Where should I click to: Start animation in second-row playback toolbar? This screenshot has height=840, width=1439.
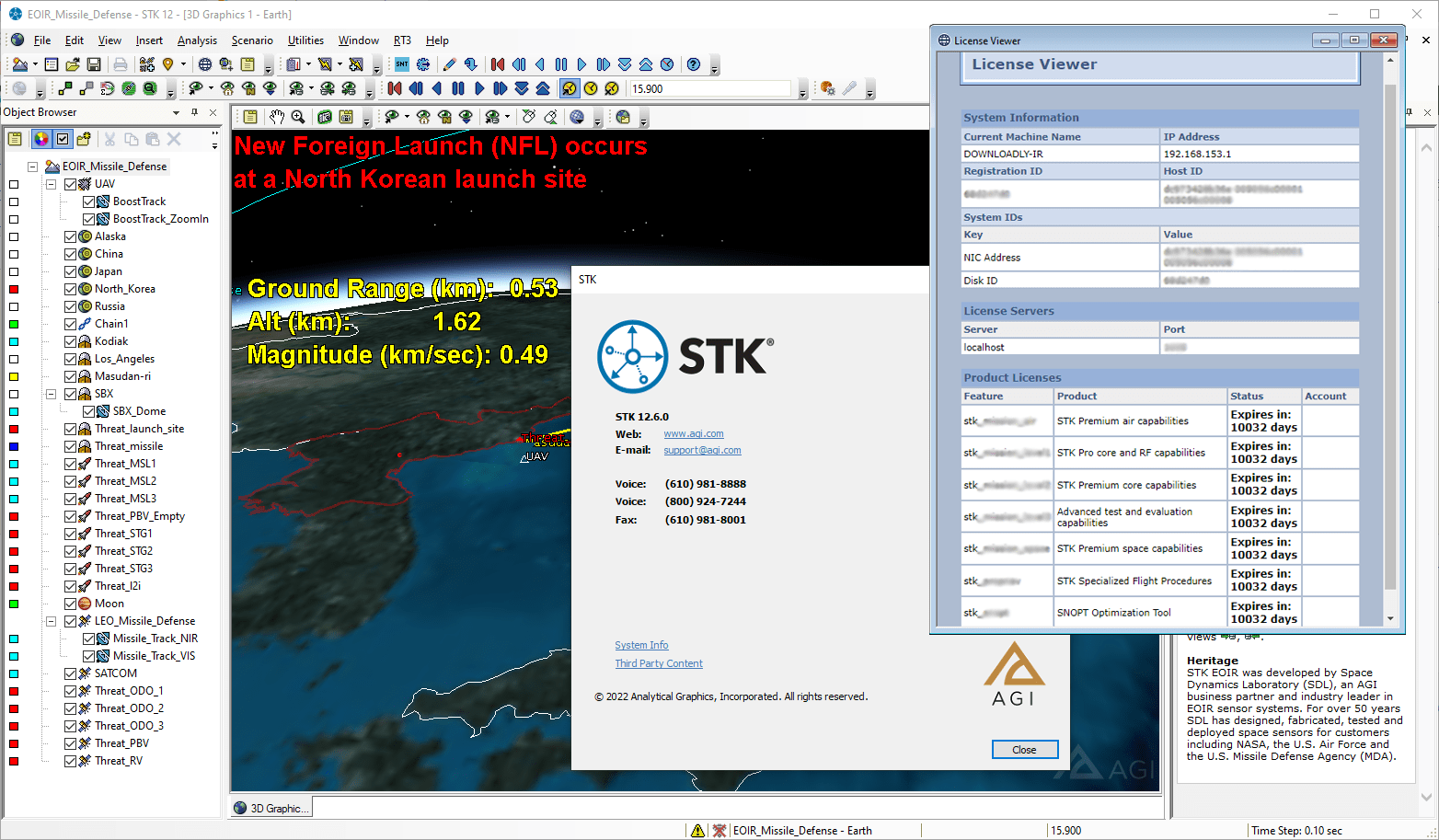[x=479, y=88]
